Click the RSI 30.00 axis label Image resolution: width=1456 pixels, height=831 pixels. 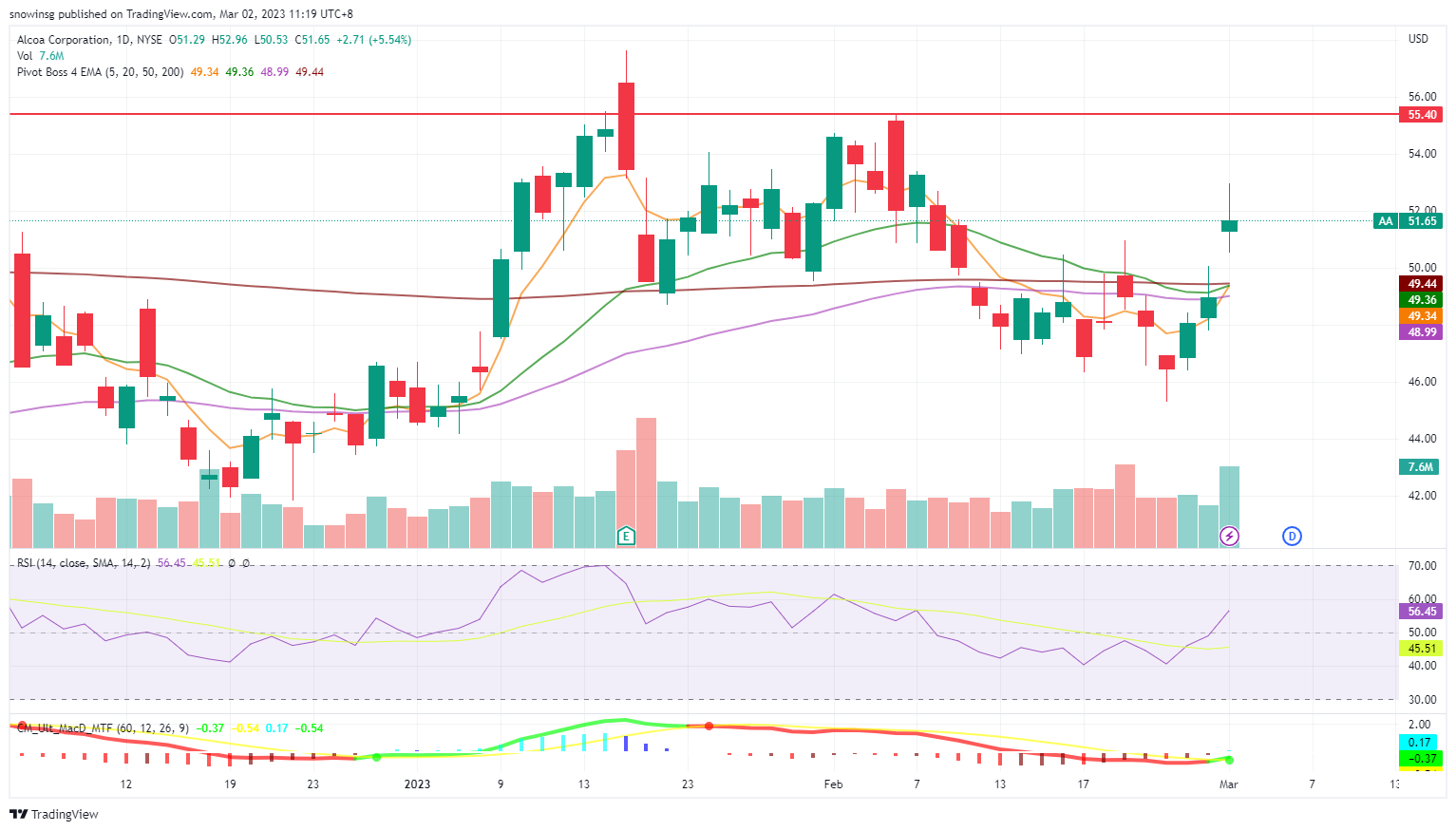click(1422, 700)
